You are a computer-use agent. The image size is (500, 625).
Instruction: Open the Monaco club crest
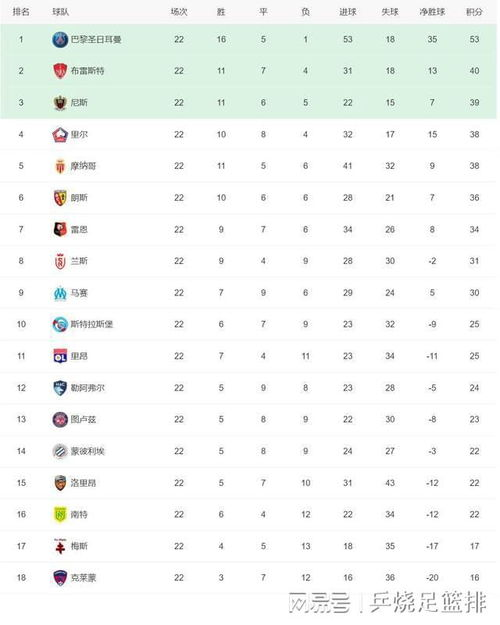[x=60, y=166]
